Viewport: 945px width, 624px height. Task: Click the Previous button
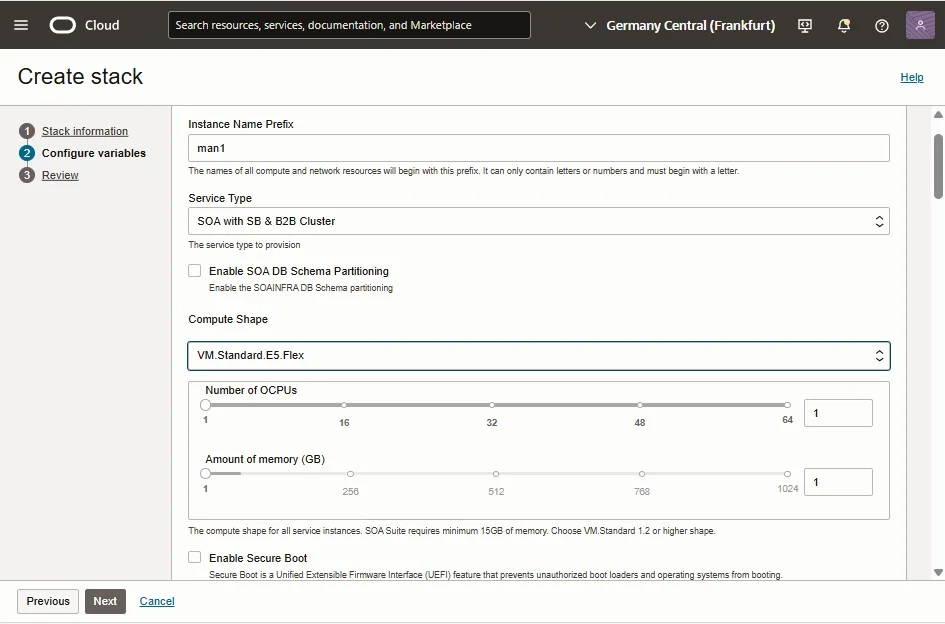coord(48,601)
